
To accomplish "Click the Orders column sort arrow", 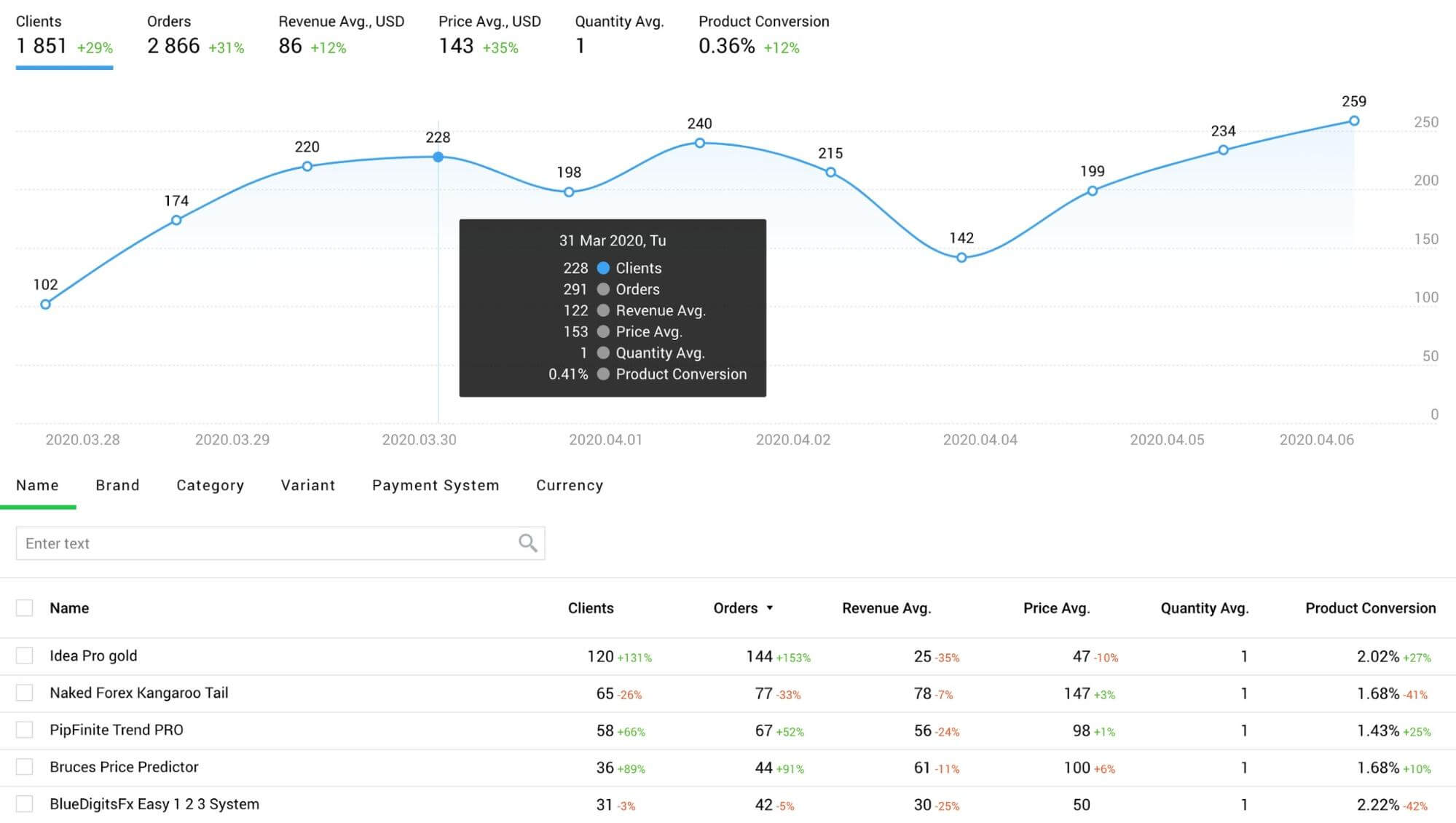I will click(x=770, y=608).
